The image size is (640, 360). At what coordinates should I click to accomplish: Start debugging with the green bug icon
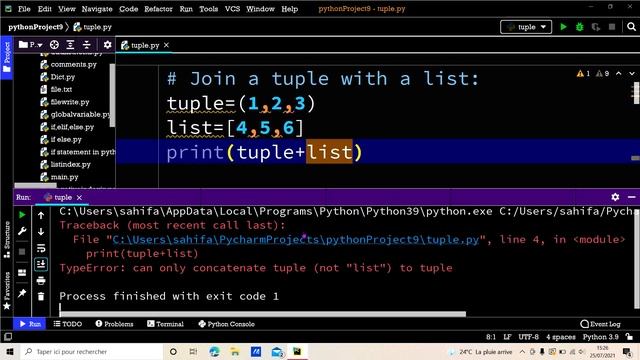pos(580,27)
